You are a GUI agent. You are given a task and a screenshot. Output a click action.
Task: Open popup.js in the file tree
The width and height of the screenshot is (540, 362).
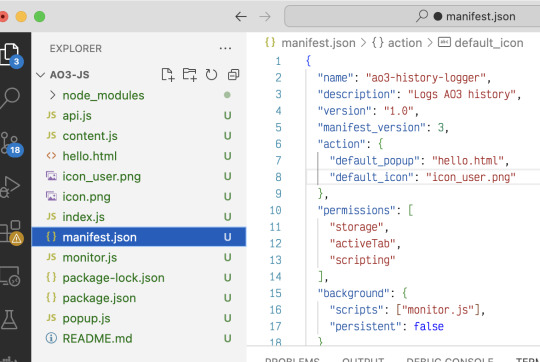tap(138, 318)
